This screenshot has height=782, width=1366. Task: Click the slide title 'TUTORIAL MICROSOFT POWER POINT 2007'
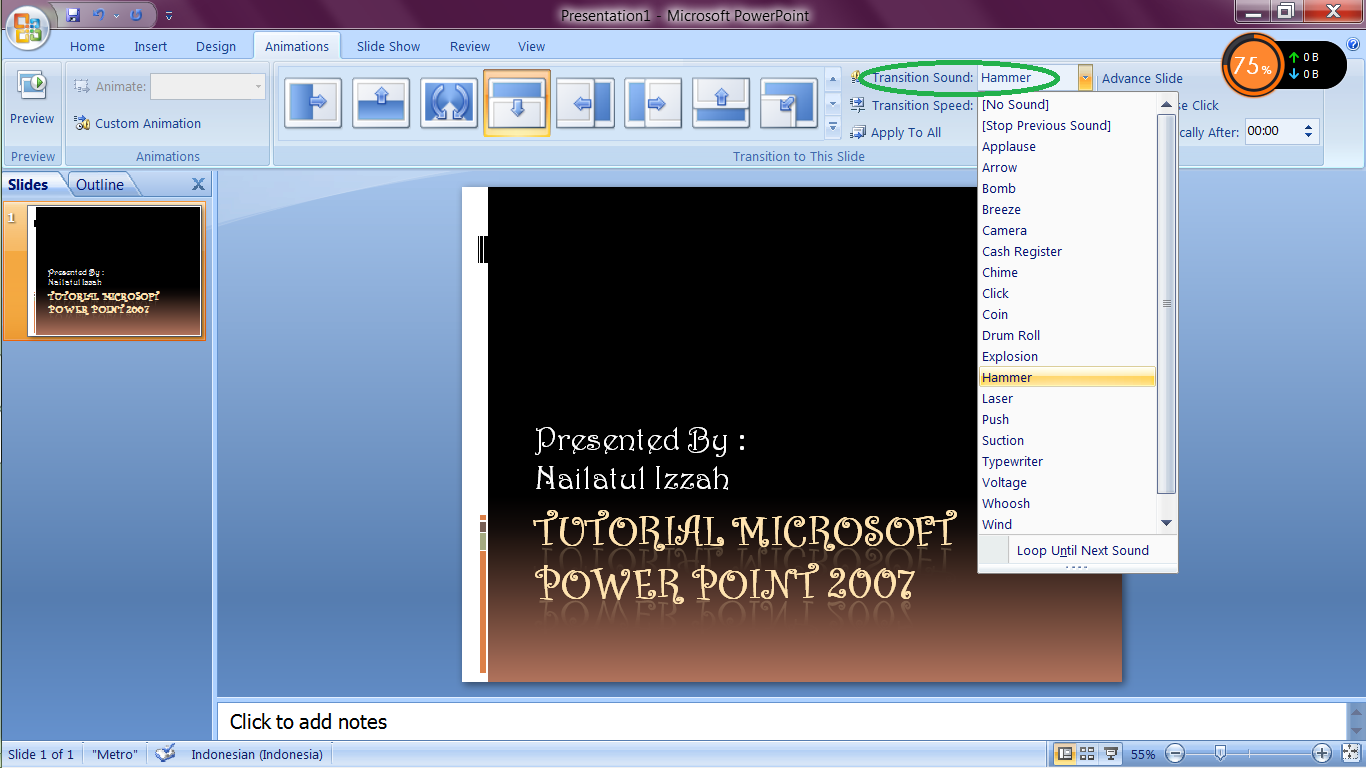pos(744,556)
